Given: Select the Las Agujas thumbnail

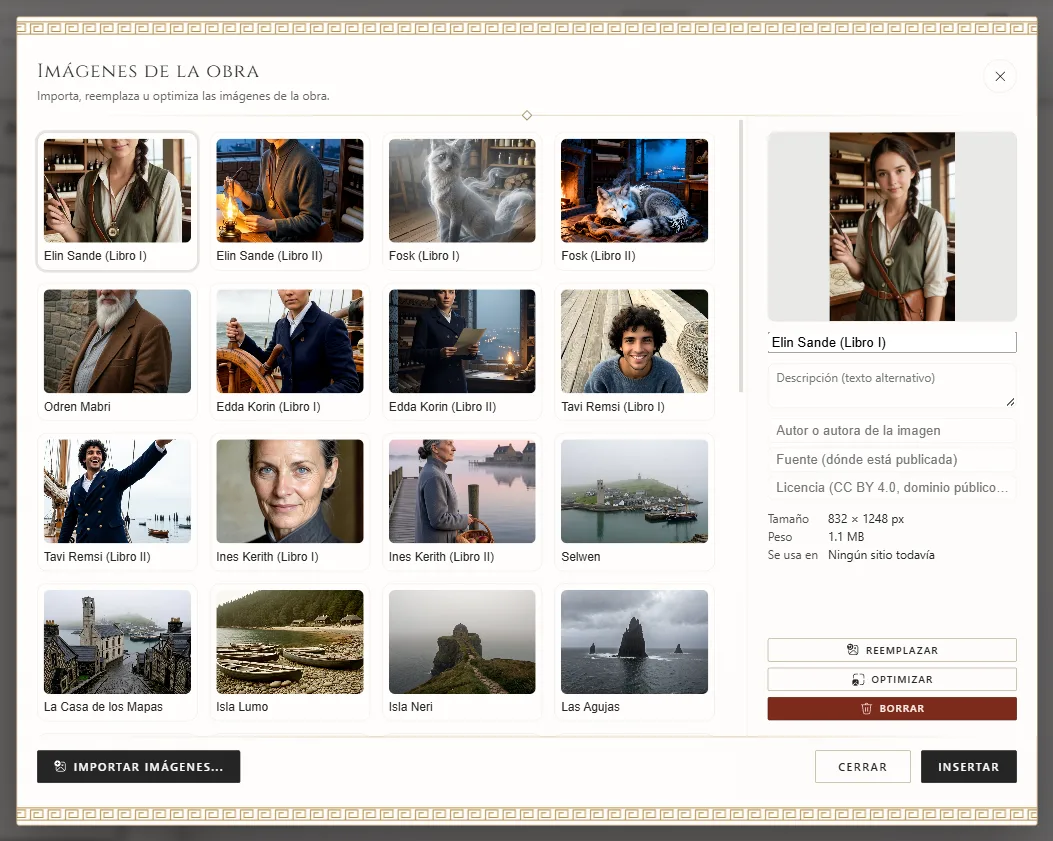Looking at the screenshot, I should coord(635,652).
